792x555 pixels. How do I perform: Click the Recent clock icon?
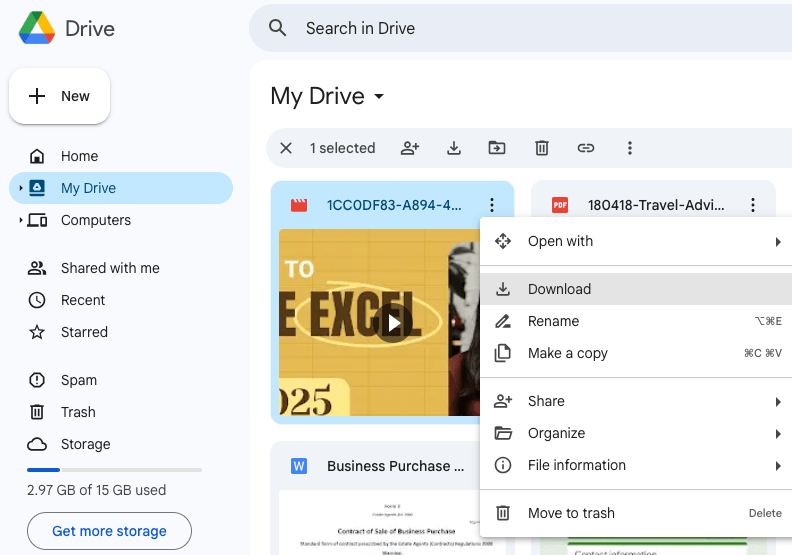(x=37, y=300)
